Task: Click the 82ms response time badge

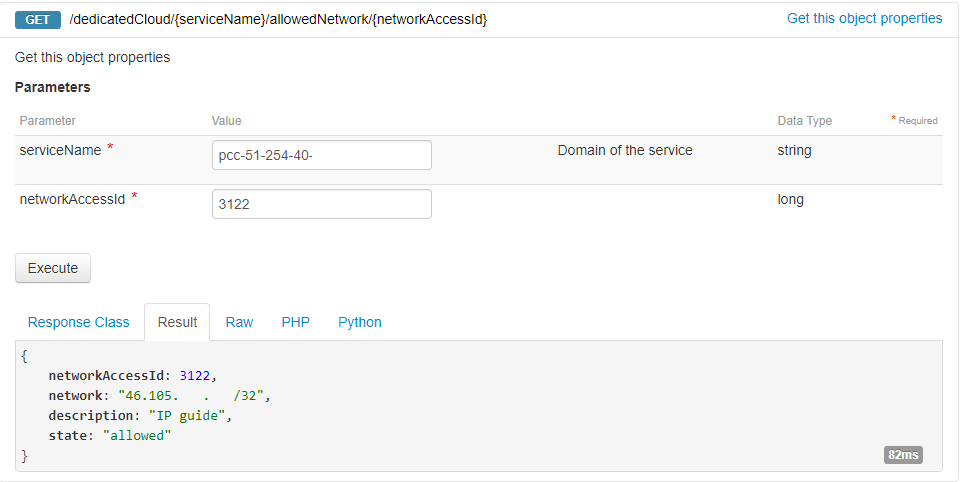Action: point(903,455)
